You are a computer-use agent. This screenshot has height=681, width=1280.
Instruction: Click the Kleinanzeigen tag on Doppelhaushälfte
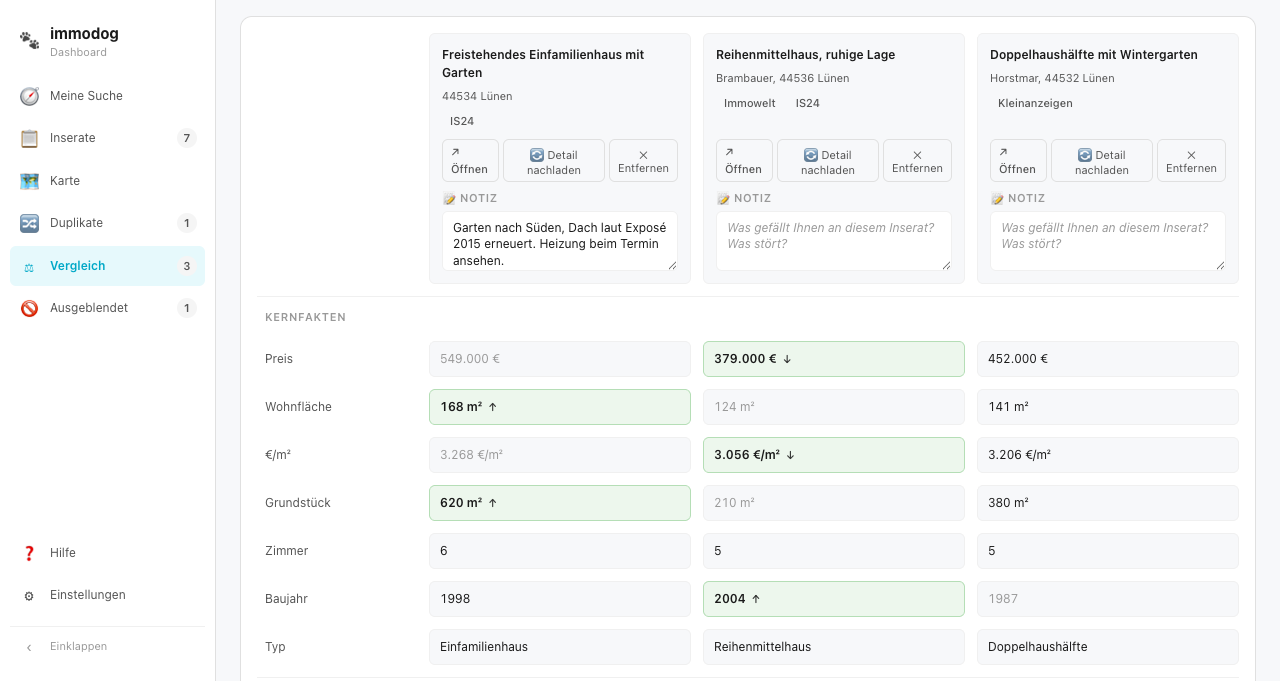pyautogui.click(x=1036, y=103)
